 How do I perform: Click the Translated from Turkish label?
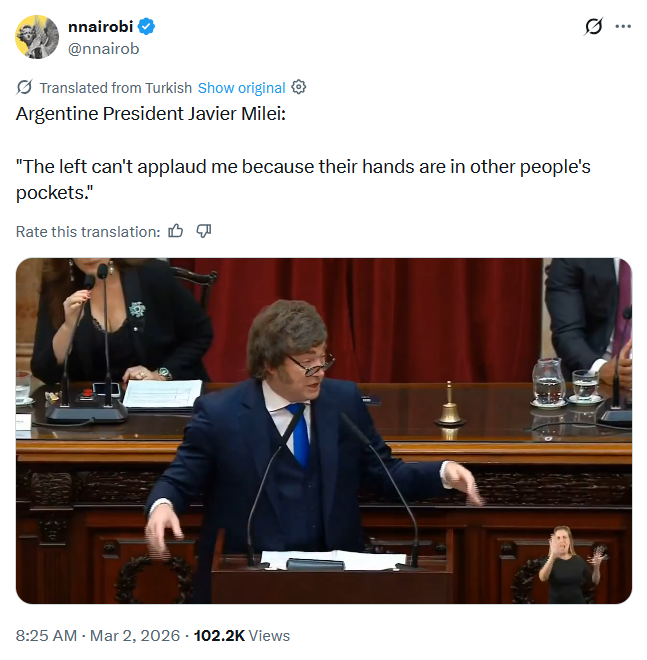click(116, 88)
